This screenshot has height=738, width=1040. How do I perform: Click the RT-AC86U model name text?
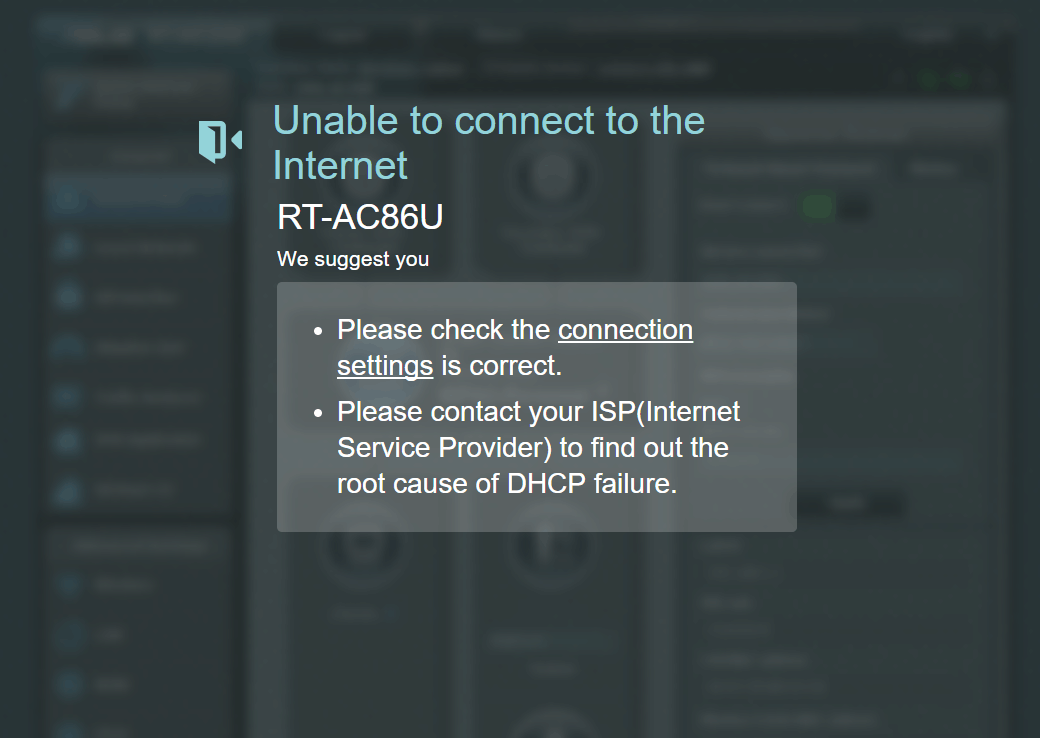[359, 217]
